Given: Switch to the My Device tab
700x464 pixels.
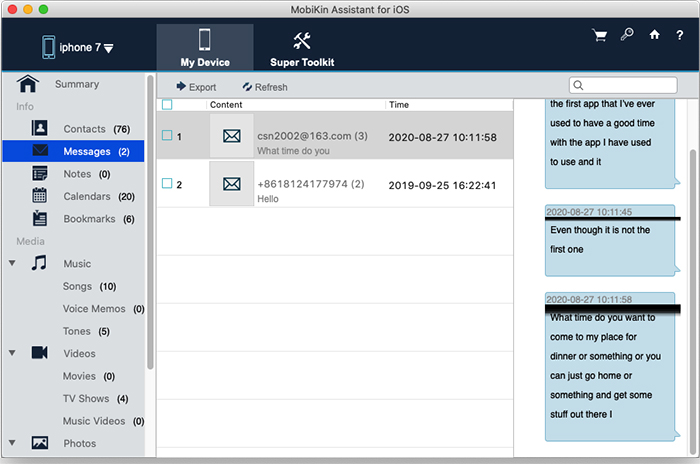Looking at the screenshot, I should 205,47.
